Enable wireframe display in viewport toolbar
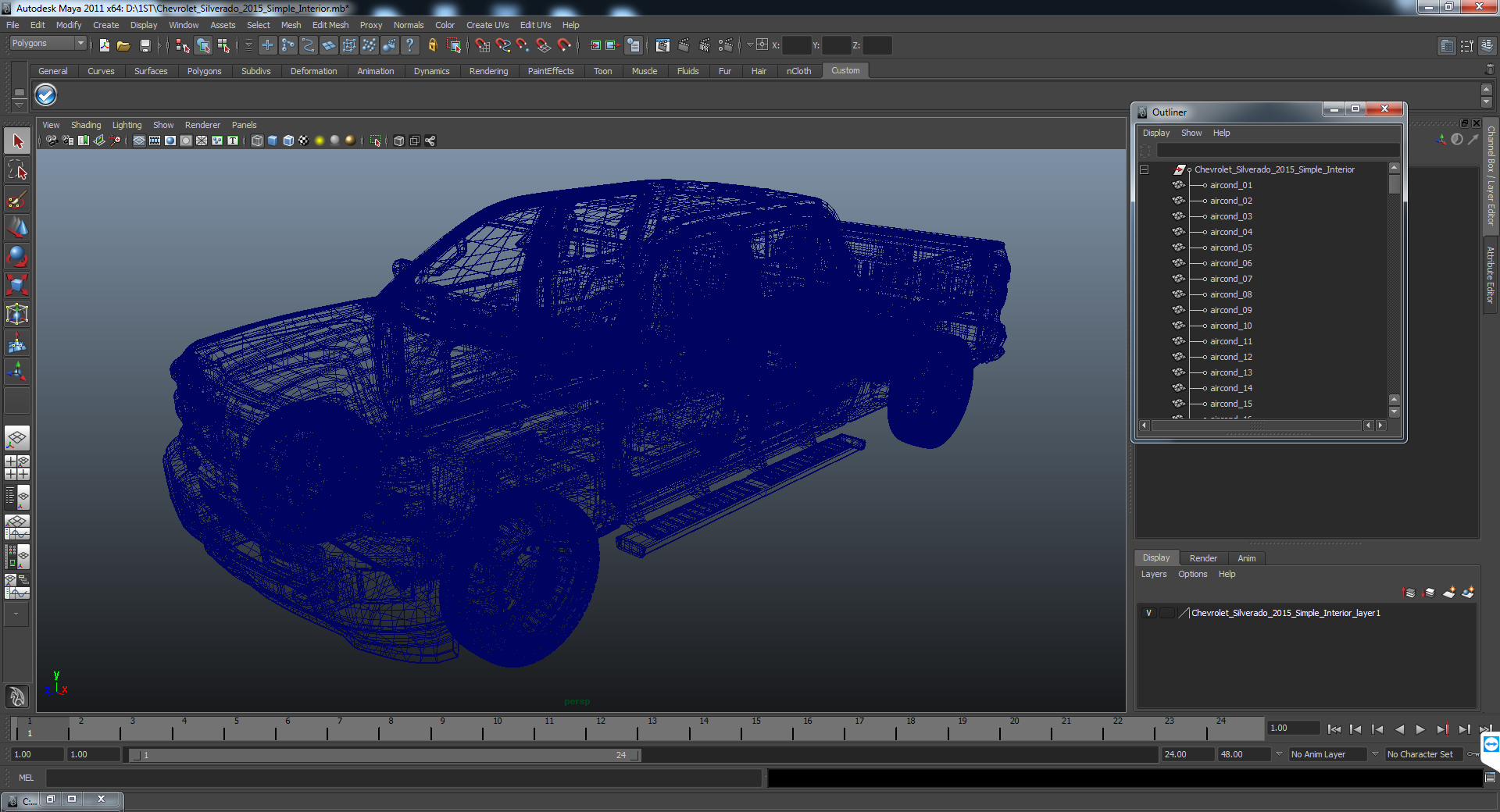1500x812 pixels. pos(257,141)
